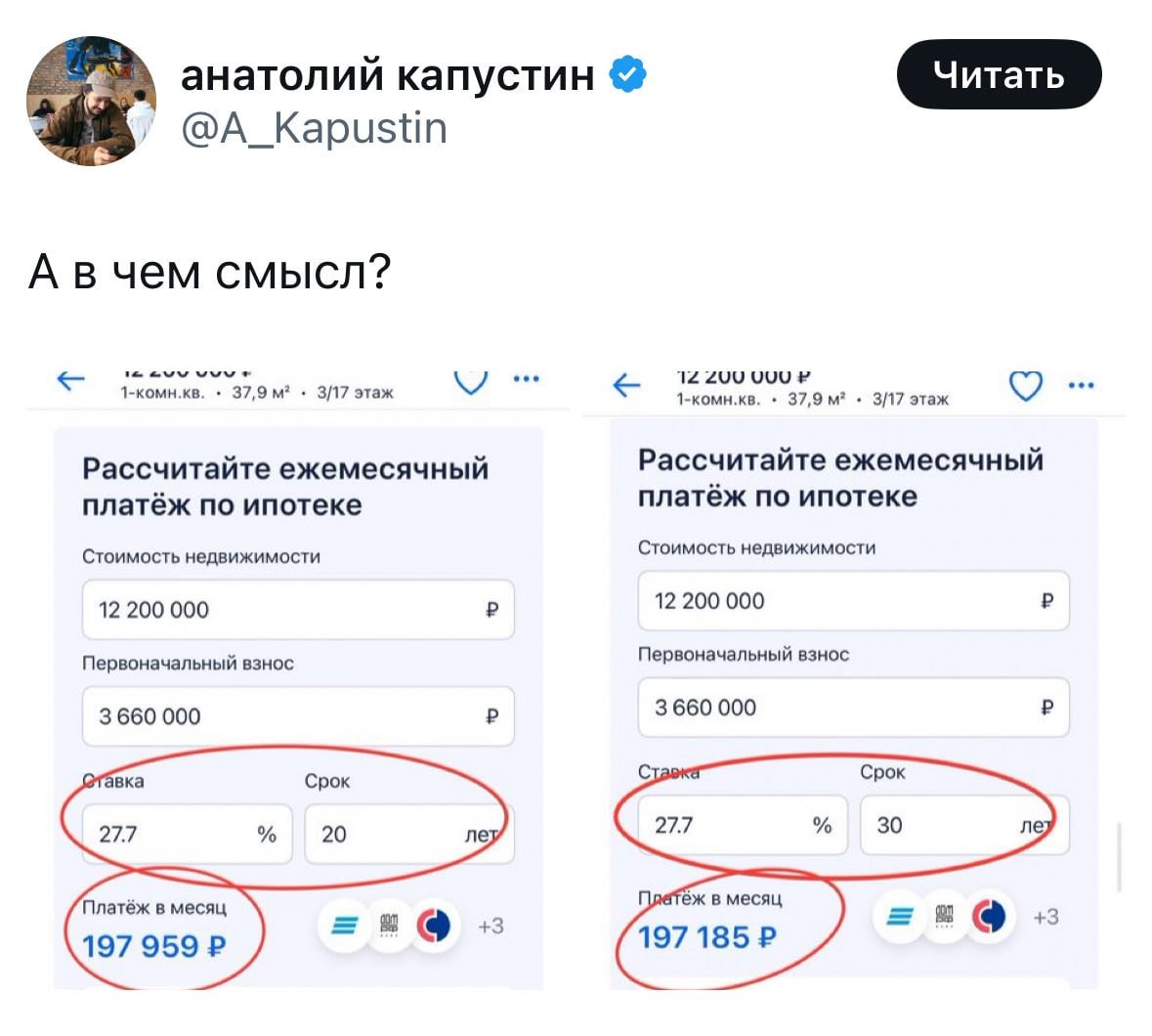This screenshot has width=1152, height=1036.
Task: Click red-blue round bank logo, left screenshot
Action: (434, 926)
